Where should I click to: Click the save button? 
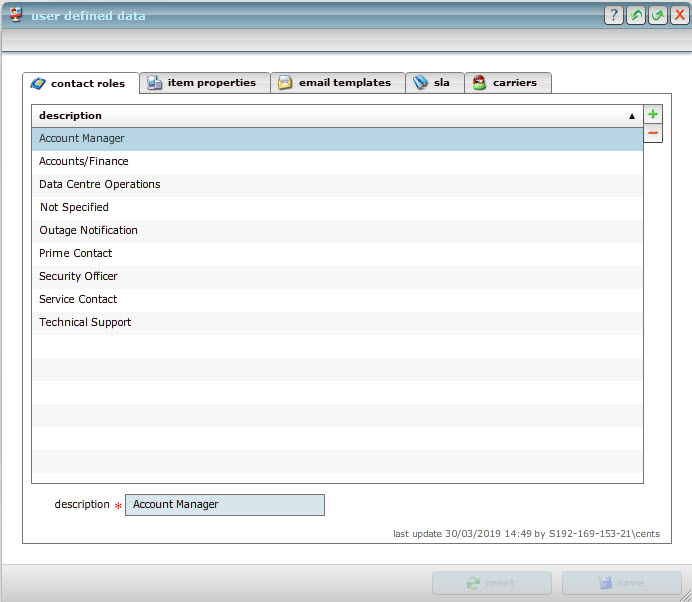click(621, 583)
